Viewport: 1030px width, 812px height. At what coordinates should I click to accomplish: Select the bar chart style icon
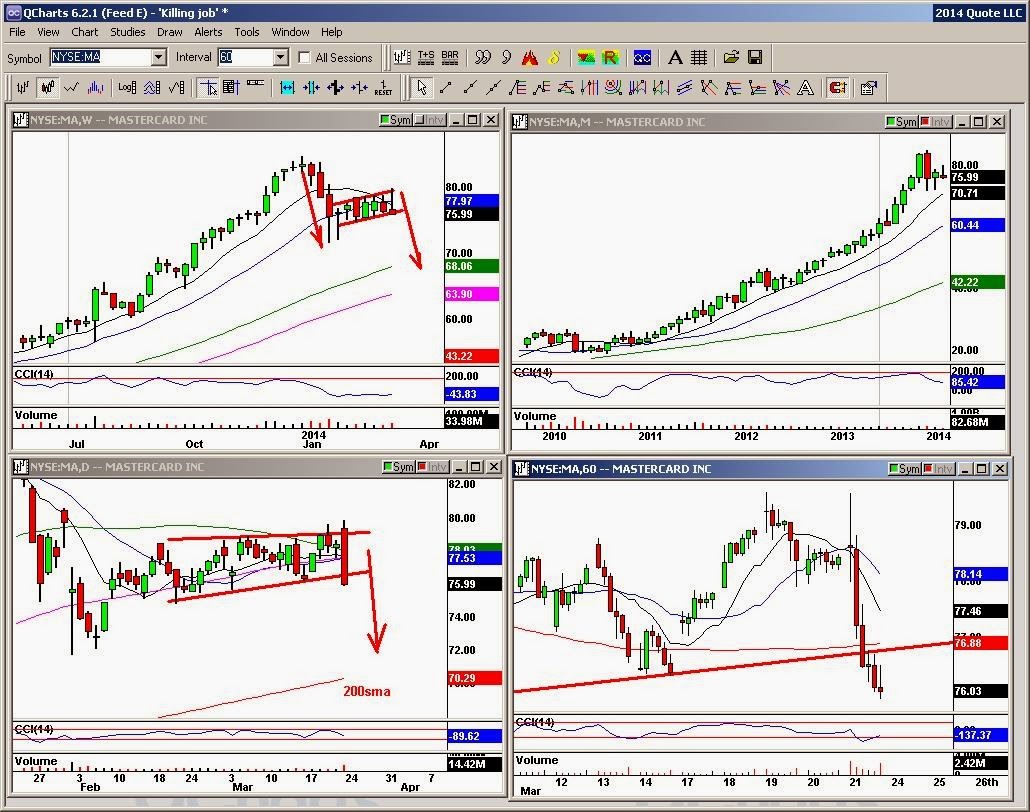23,87
